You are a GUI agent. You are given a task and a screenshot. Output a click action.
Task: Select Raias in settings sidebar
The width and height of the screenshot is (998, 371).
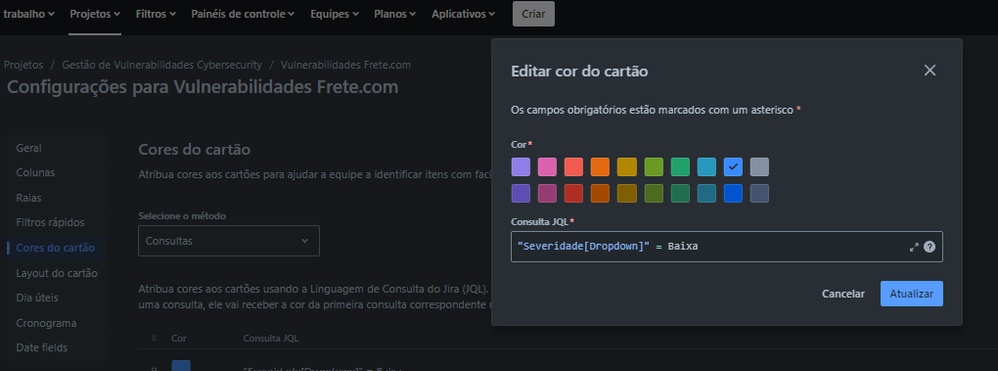(29, 198)
